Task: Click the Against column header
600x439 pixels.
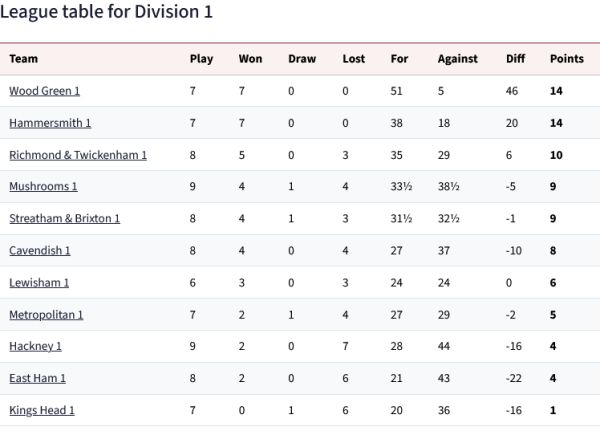Action: point(458,59)
